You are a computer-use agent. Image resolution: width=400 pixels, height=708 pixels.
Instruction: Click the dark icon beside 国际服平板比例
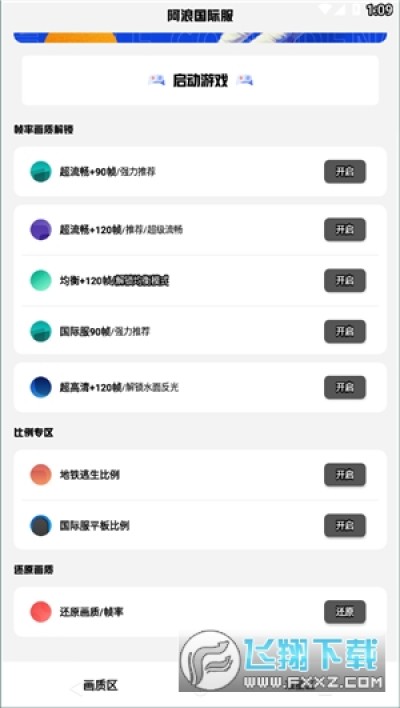(41, 526)
